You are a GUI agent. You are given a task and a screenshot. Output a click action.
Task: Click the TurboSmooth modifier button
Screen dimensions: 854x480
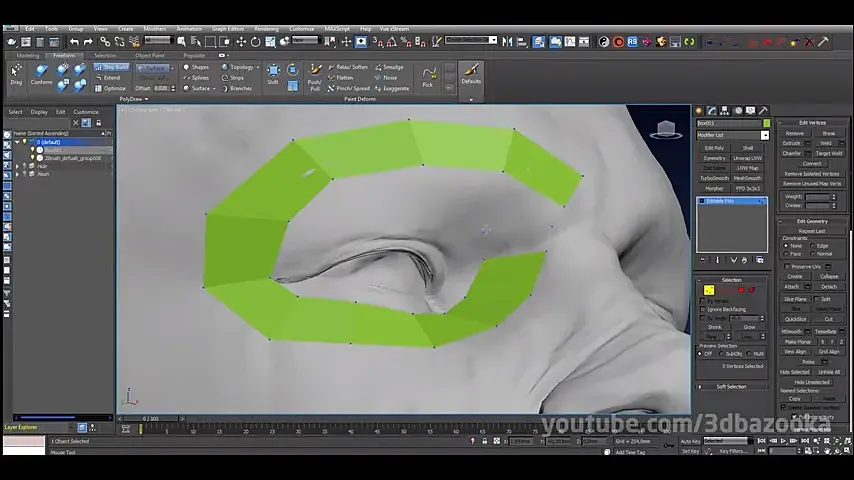[714, 178]
